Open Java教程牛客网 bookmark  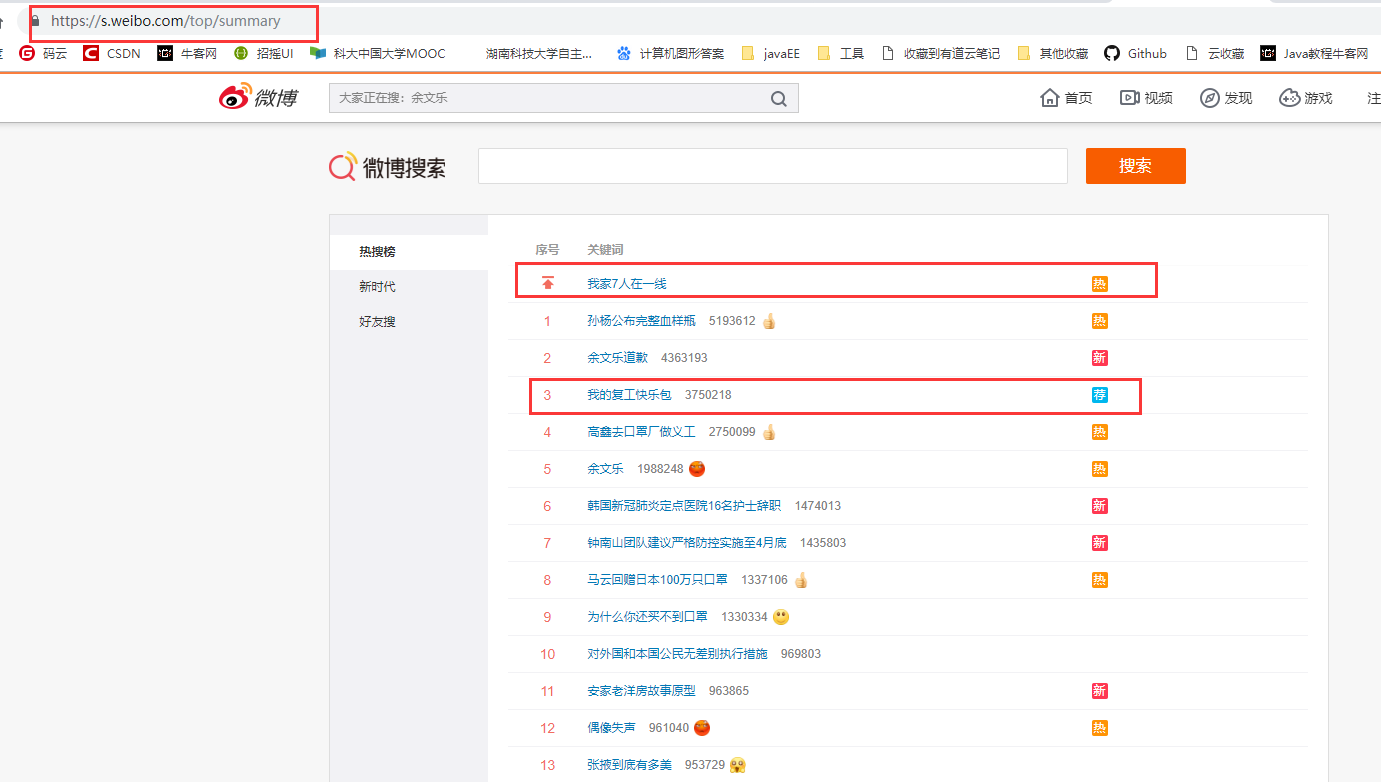pos(1314,54)
